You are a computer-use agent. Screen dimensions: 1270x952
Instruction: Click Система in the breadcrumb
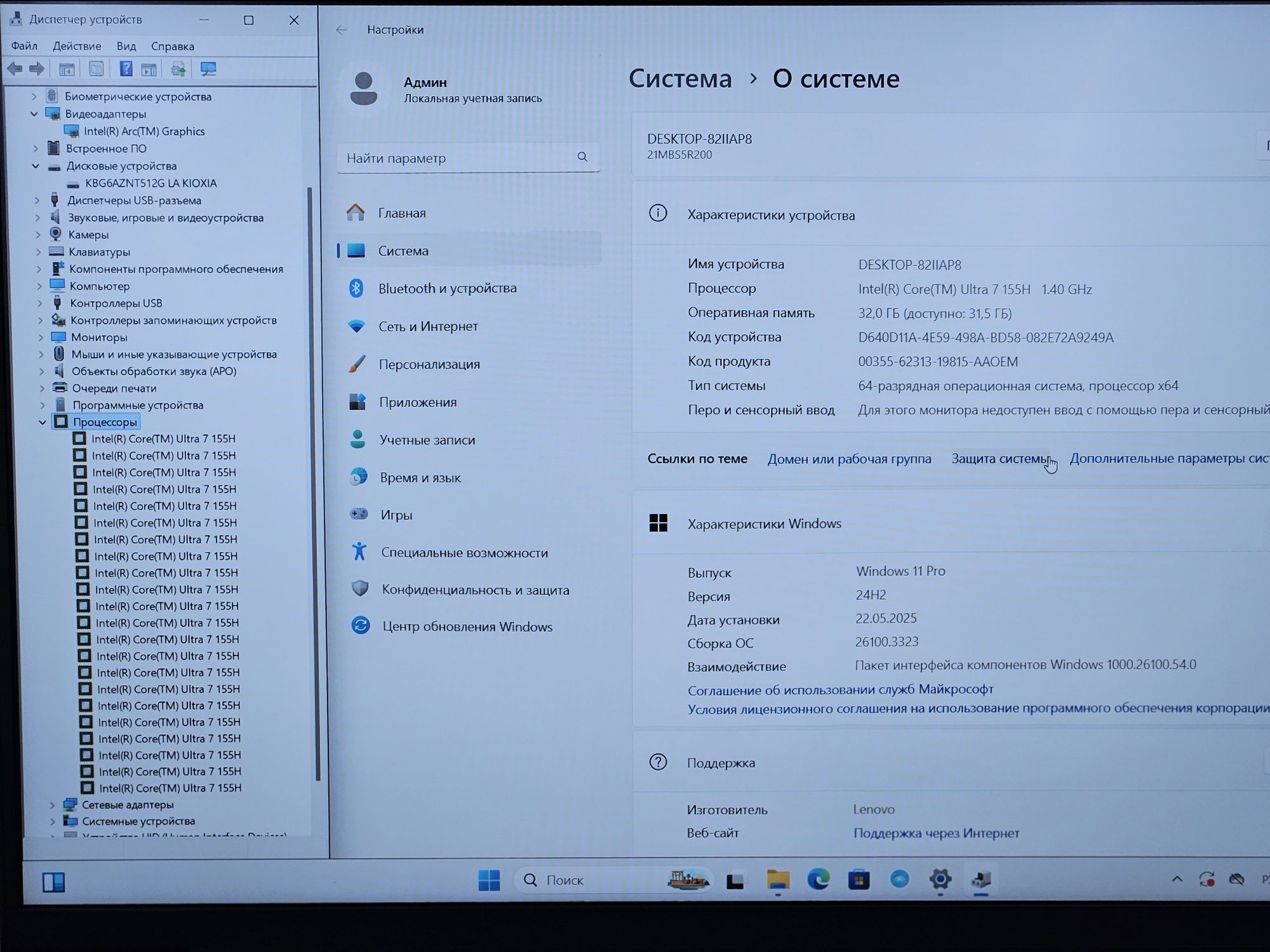click(680, 79)
